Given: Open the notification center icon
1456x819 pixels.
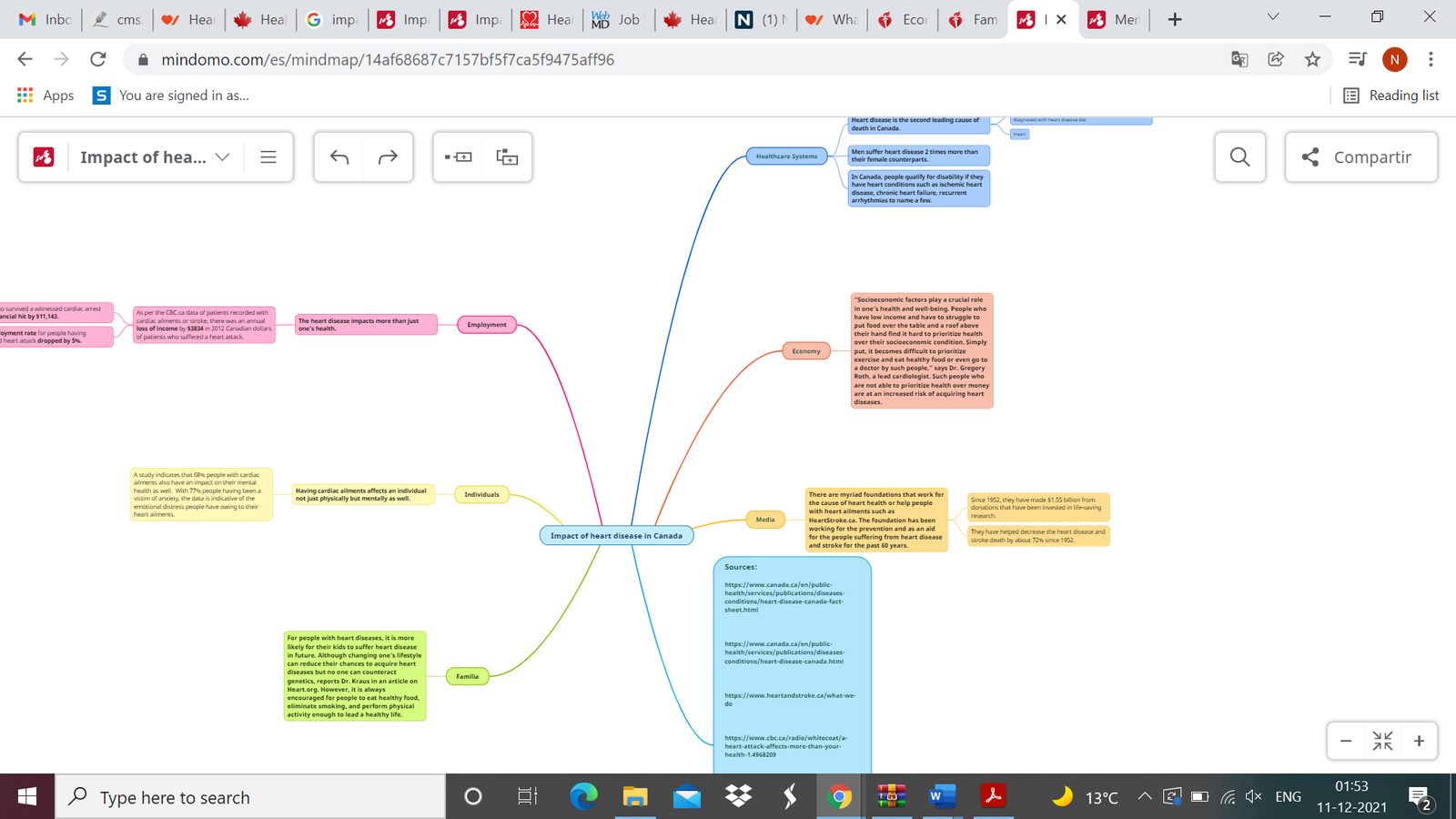Looking at the screenshot, I should pyautogui.click(x=1421, y=799).
